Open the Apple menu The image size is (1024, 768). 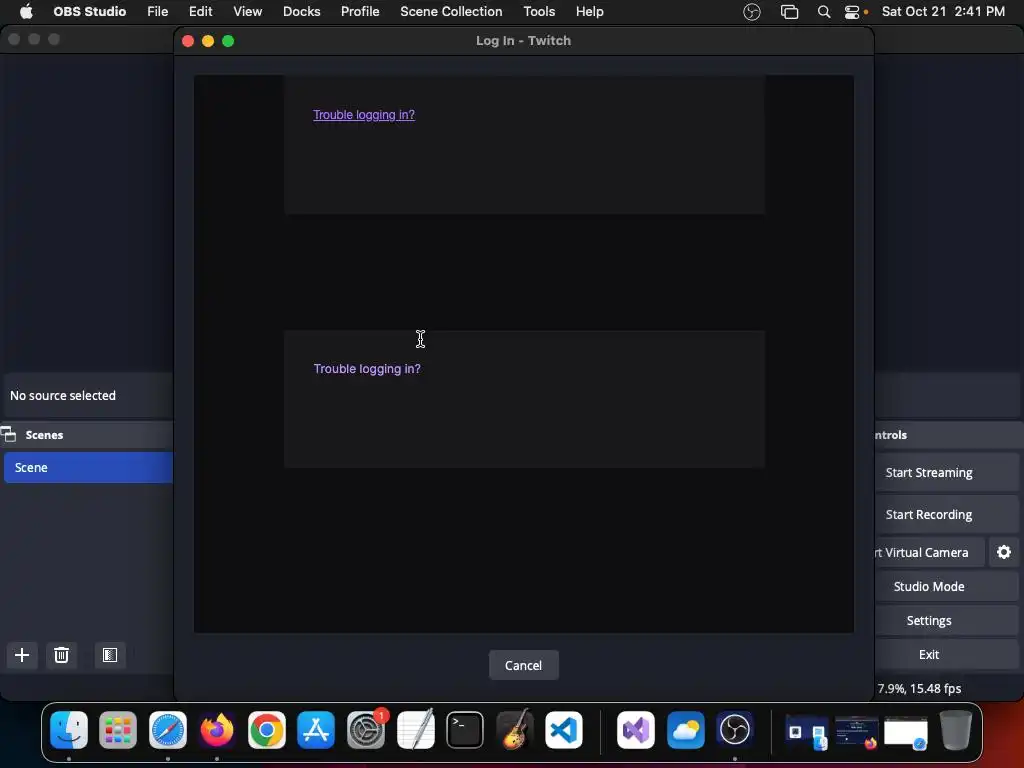(26, 11)
